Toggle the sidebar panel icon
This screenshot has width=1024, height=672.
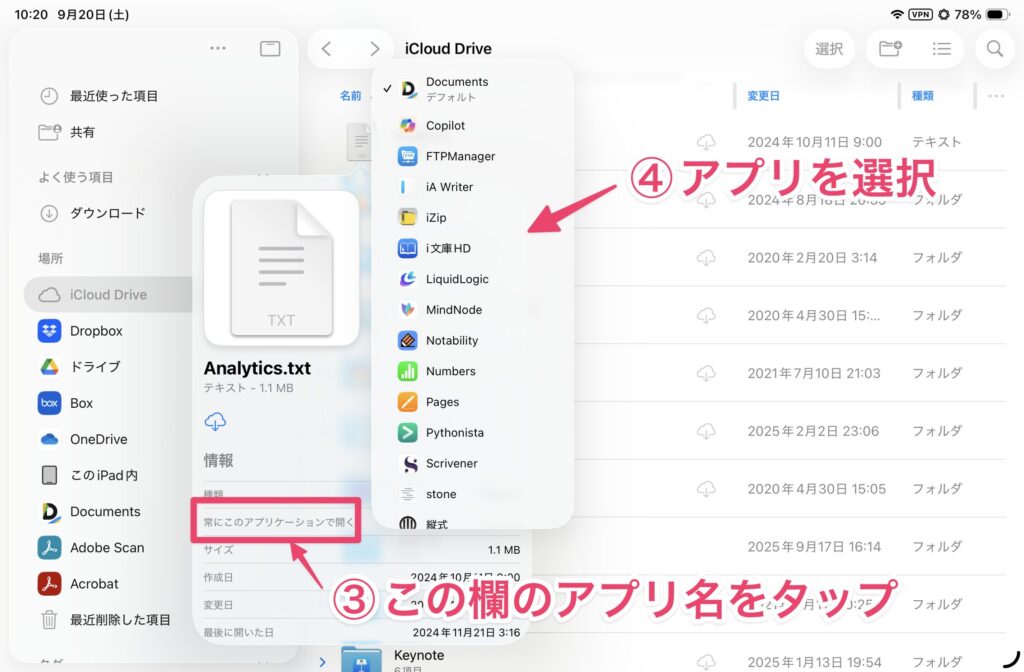[x=270, y=48]
